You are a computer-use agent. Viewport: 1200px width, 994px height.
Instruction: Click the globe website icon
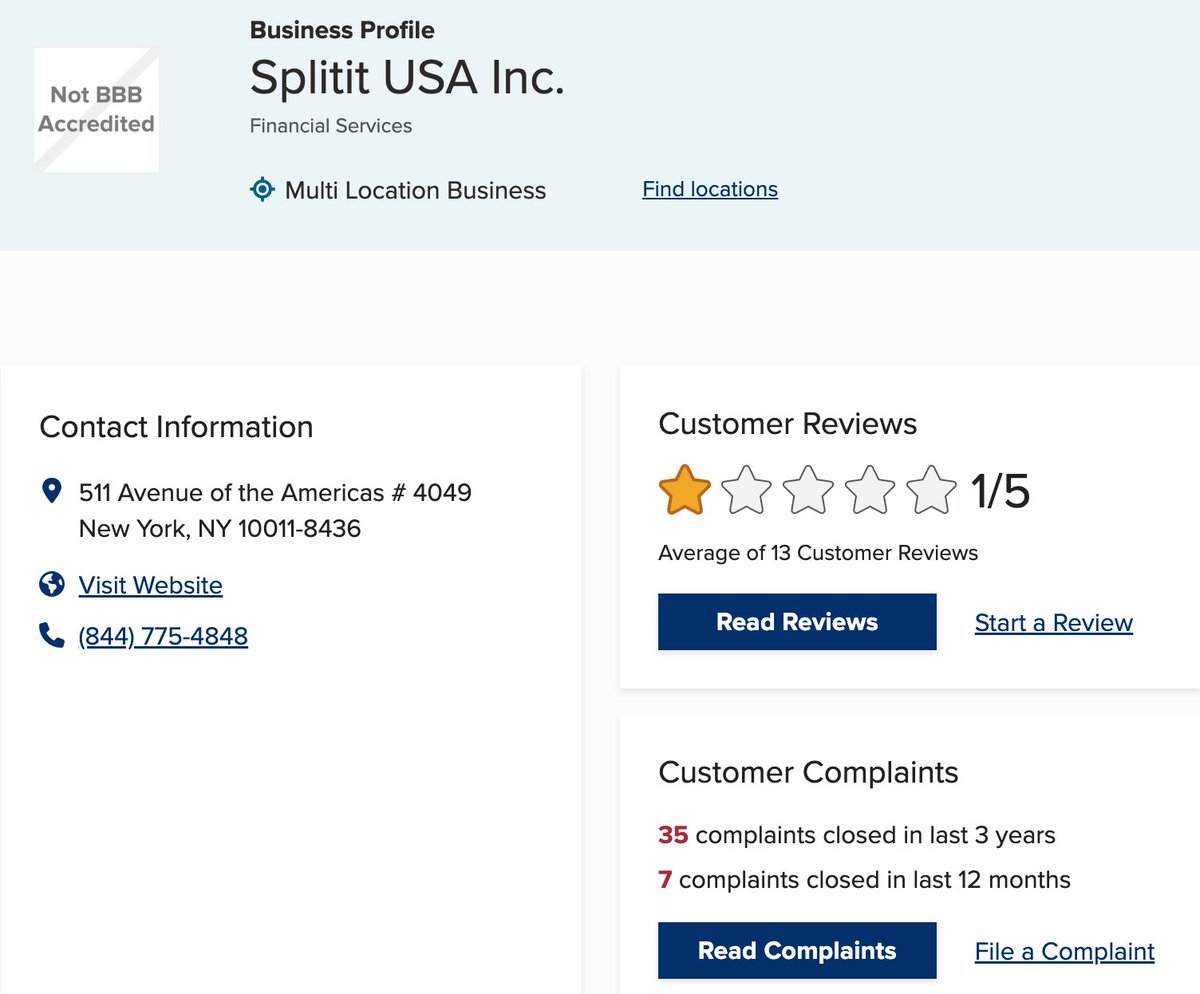[x=51, y=584]
